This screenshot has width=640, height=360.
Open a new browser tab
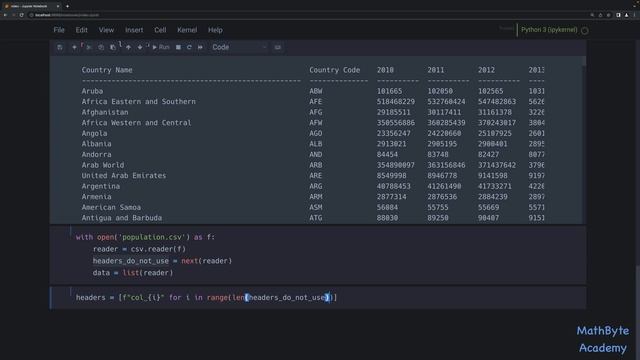point(67,6)
